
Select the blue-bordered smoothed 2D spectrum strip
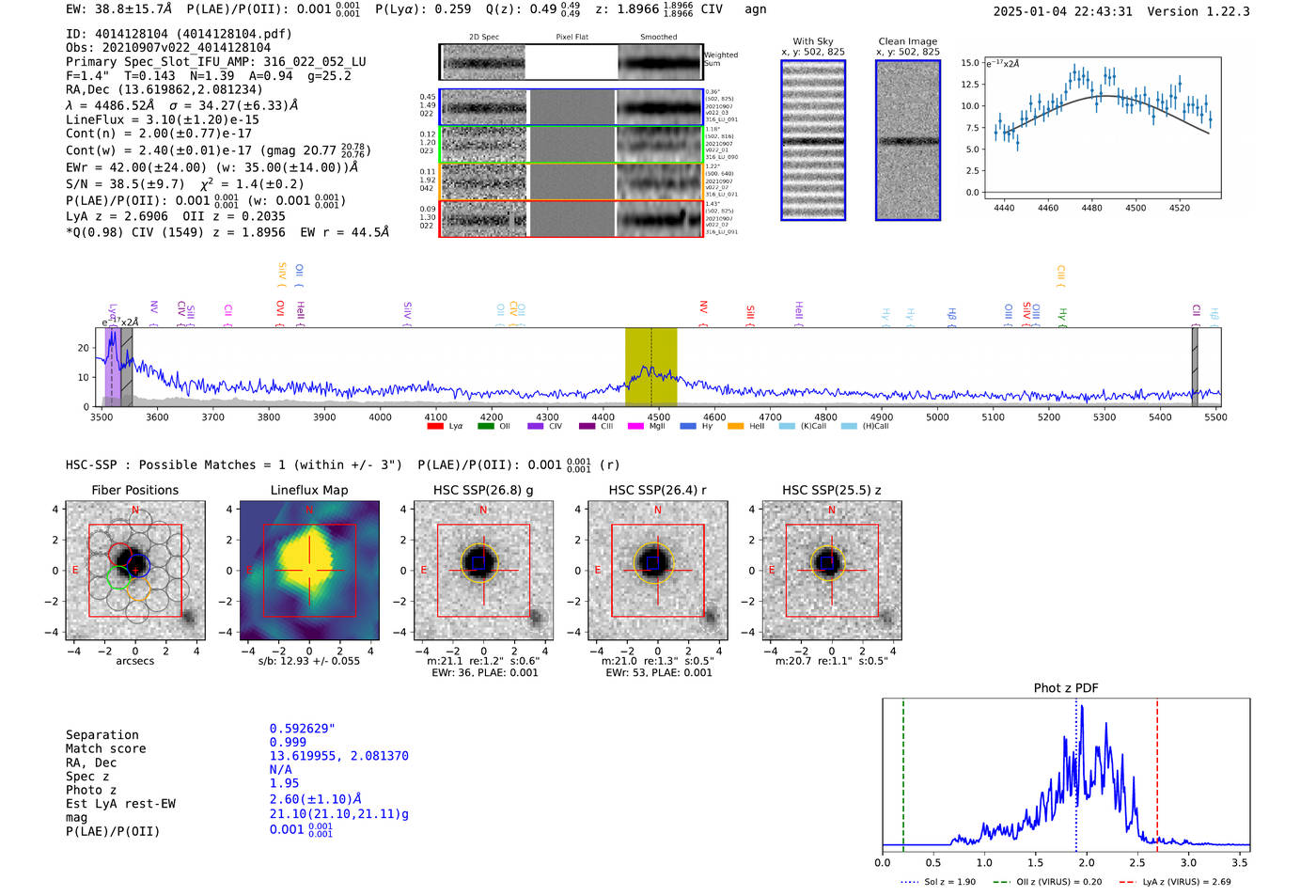pyautogui.click(x=660, y=108)
